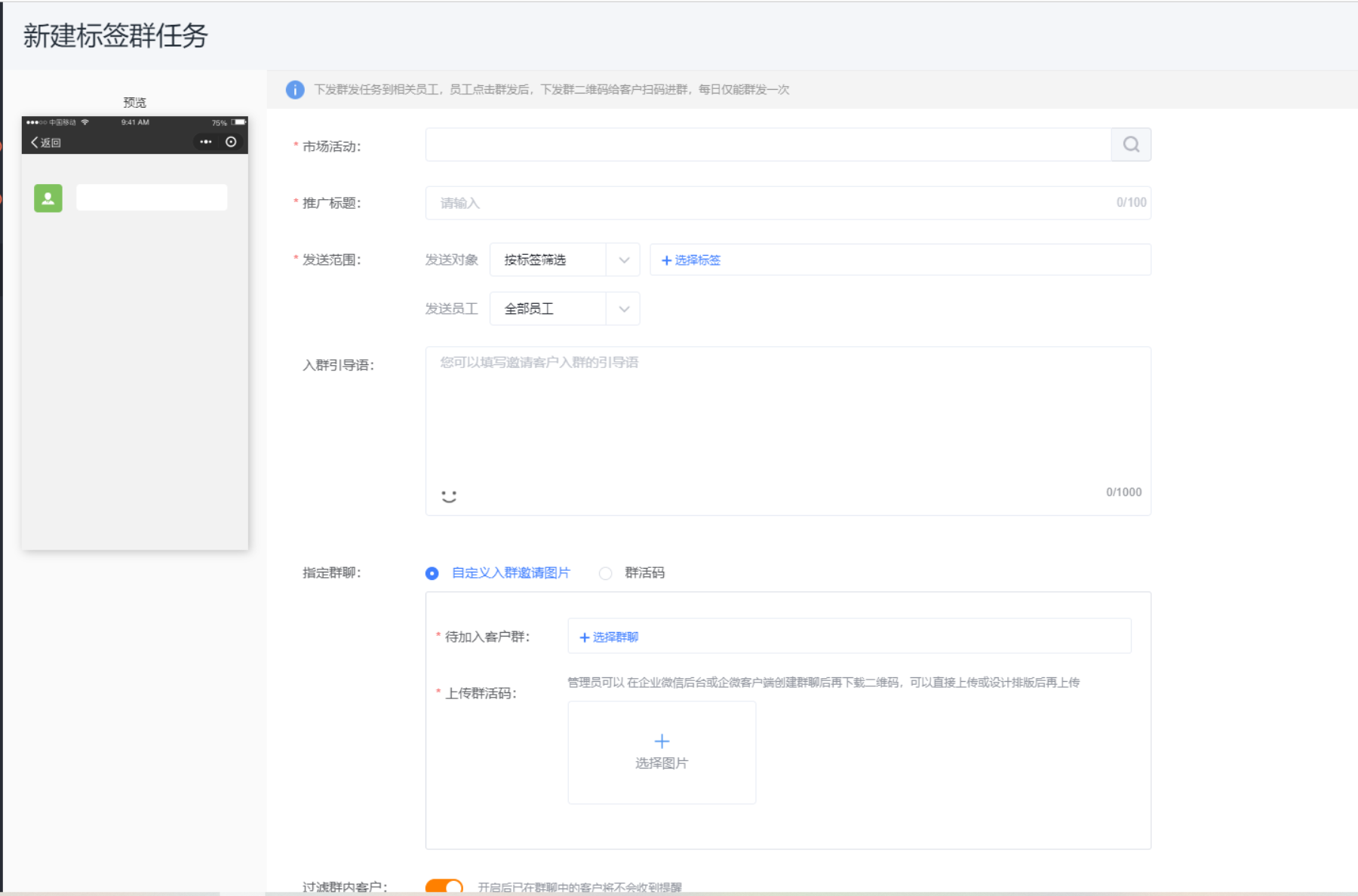The width and height of the screenshot is (1358, 896).
Task: Click the 管理员可以在企业微信后台 hint text
Action: pyautogui.click(x=824, y=682)
